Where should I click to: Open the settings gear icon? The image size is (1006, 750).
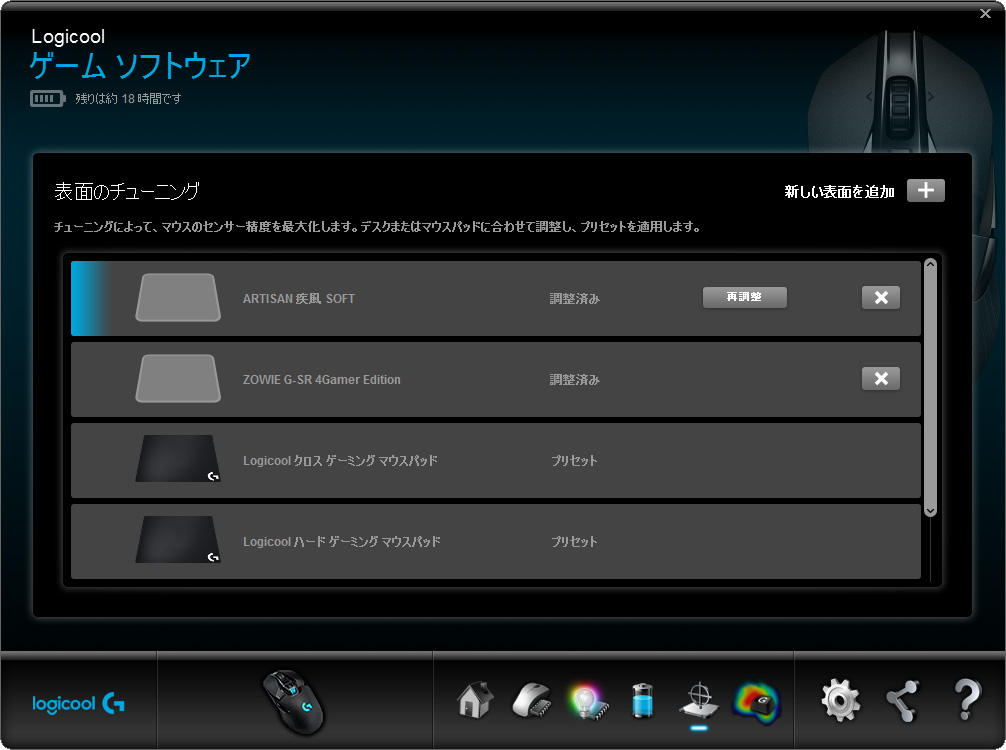pyautogui.click(x=840, y=700)
